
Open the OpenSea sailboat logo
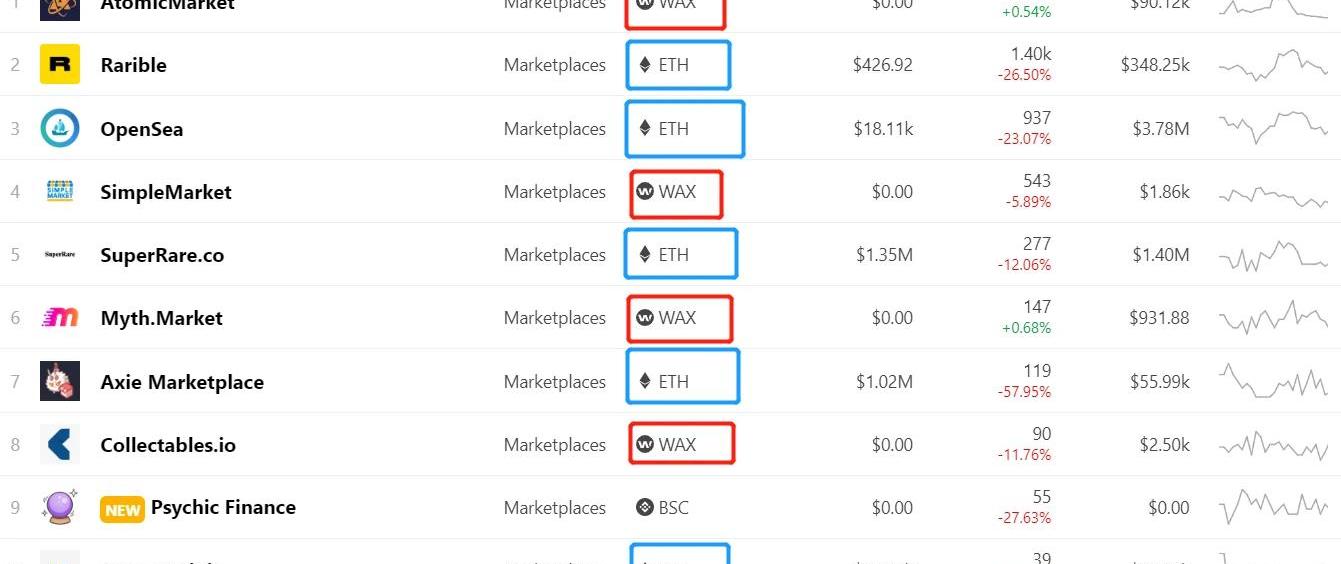pyautogui.click(x=60, y=128)
